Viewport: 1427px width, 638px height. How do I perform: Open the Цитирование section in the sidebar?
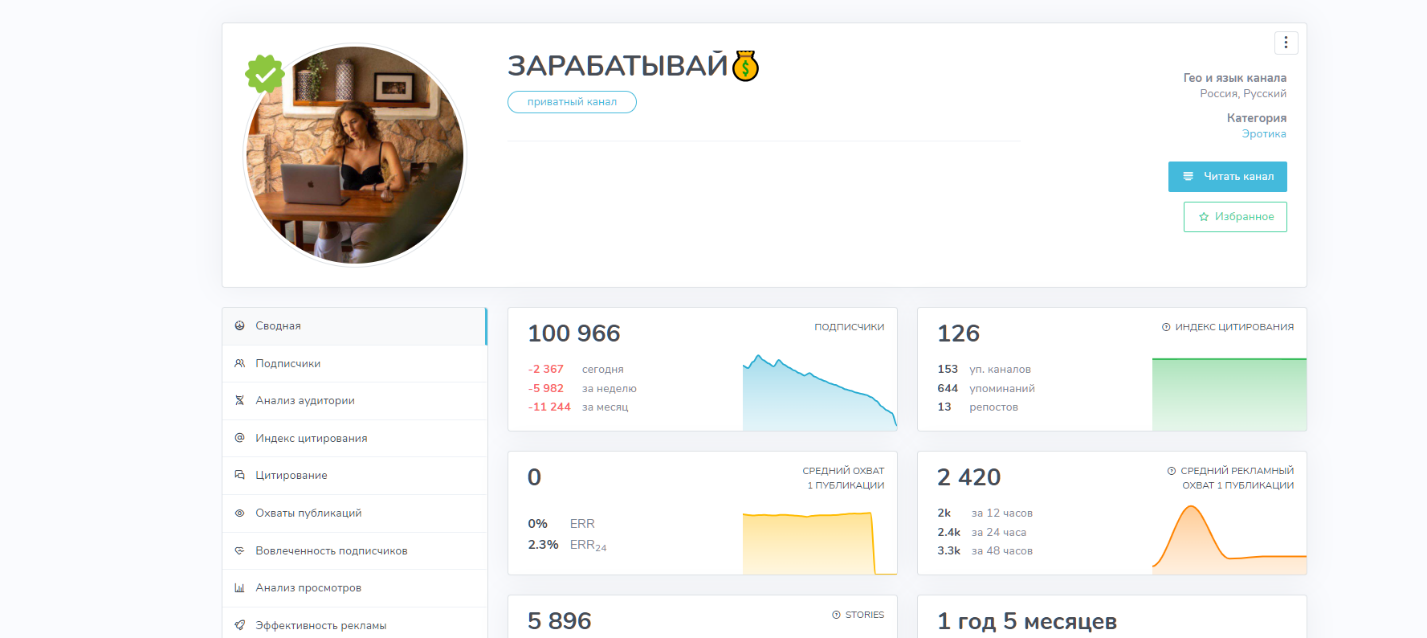click(x=290, y=475)
